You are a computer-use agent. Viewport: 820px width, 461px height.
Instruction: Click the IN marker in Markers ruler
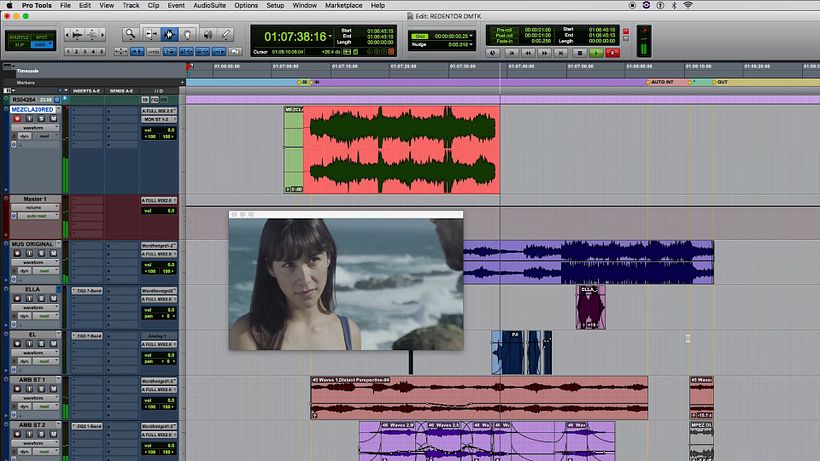coord(314,82)
